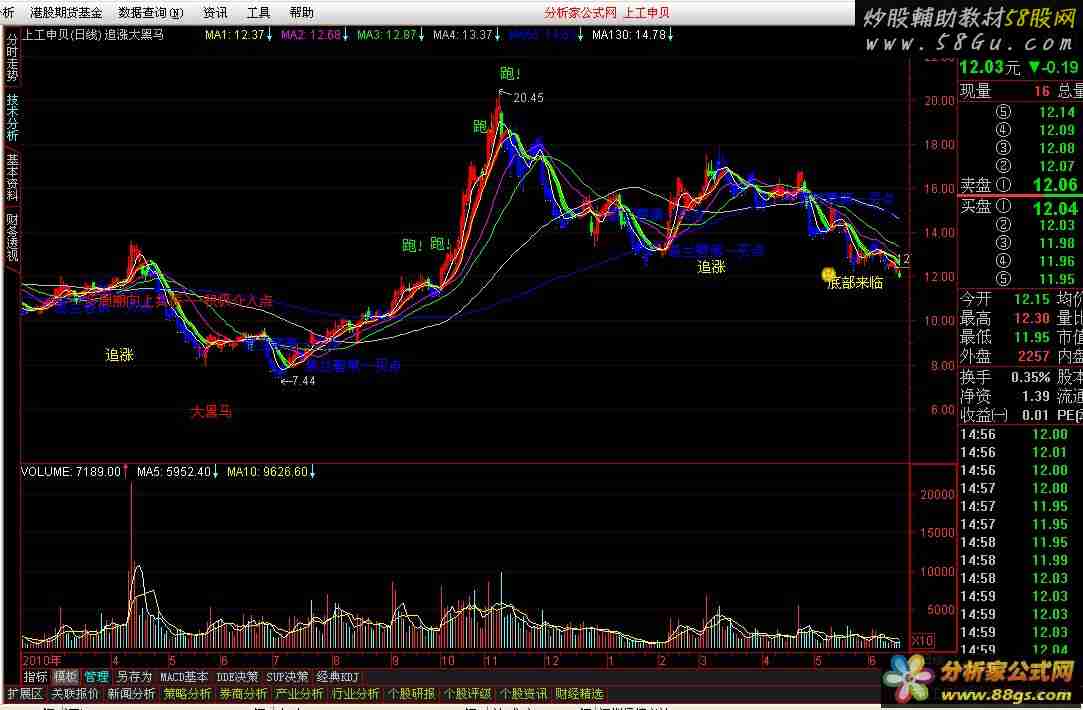Select the SUP决策 template
The width and height of the screenshot is (1083, 710).
tap(287, 677)
